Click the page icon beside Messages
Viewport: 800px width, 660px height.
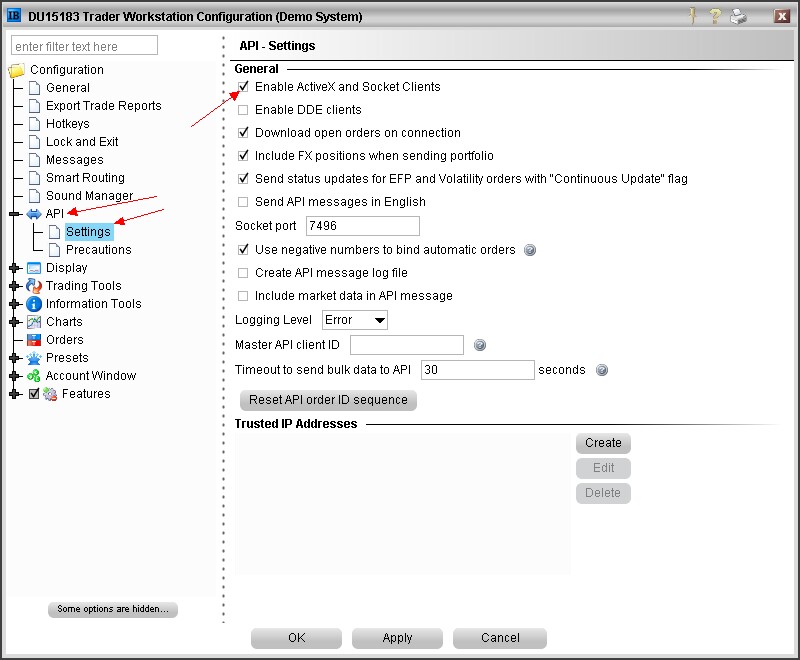coord(34,160)
